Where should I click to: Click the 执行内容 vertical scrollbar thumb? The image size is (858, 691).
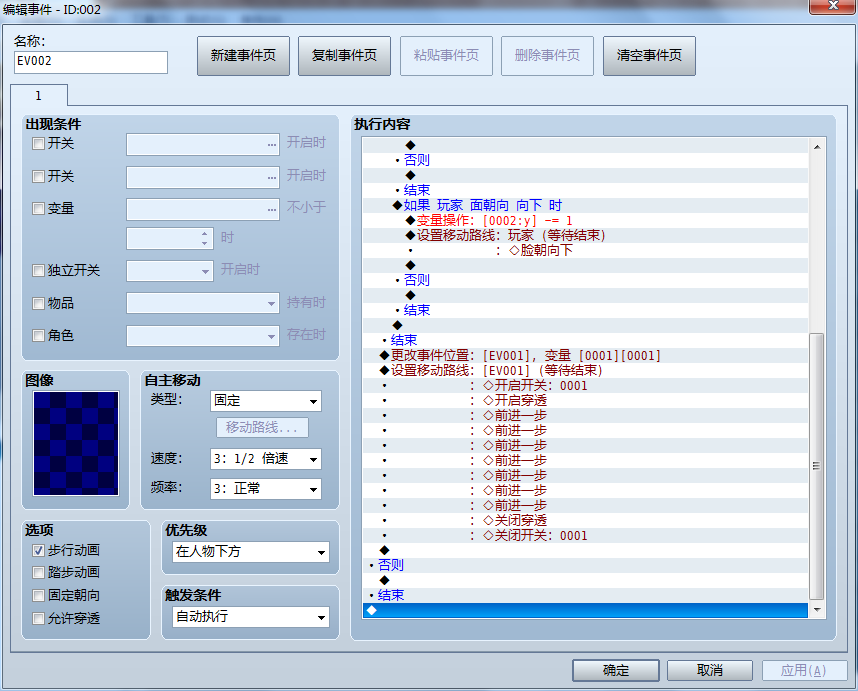pos(816,466)
